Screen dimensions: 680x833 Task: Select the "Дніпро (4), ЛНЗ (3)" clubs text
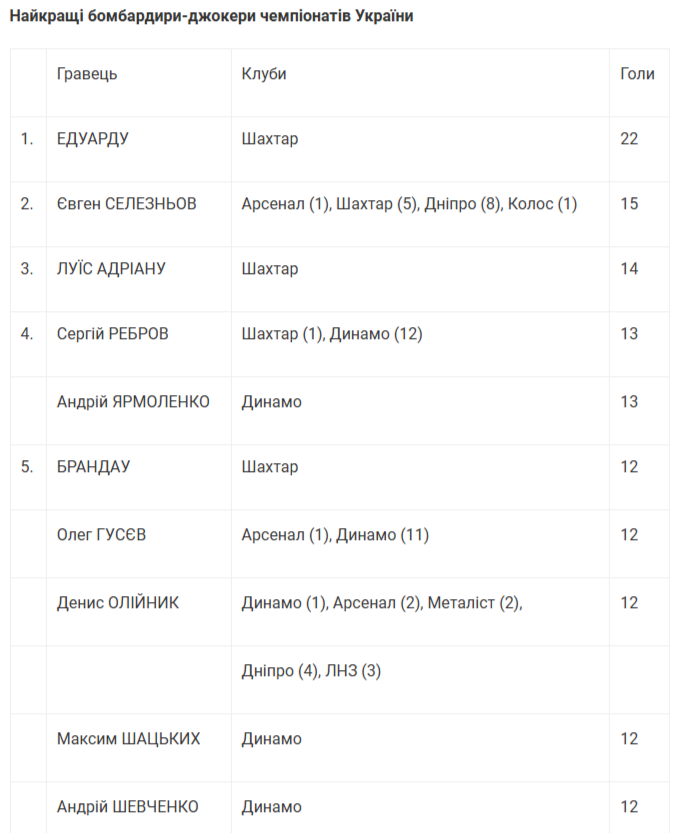pyautogui.click(x=311, y=671)
